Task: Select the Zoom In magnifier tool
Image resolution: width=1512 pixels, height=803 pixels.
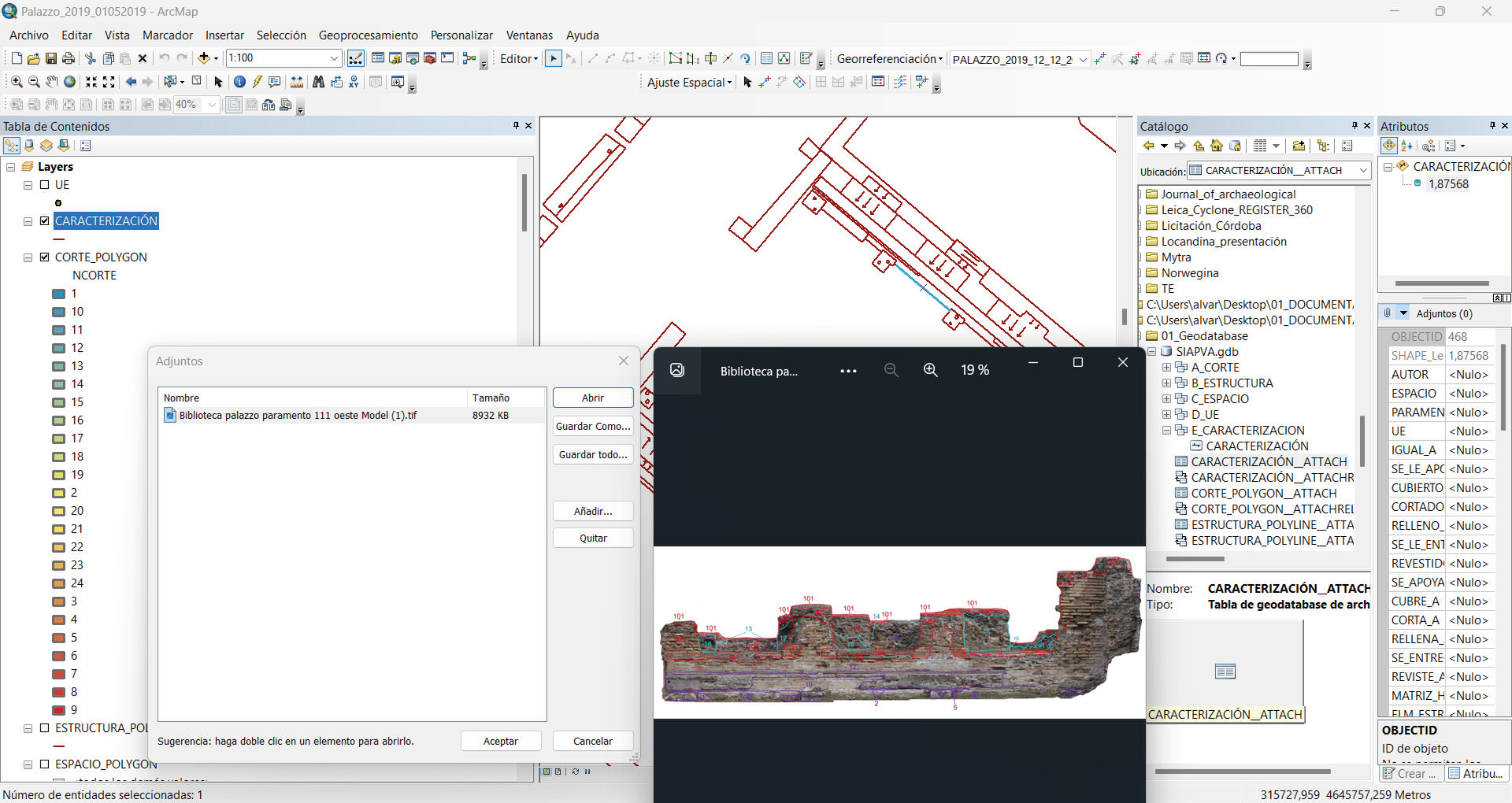Action: 17,82
